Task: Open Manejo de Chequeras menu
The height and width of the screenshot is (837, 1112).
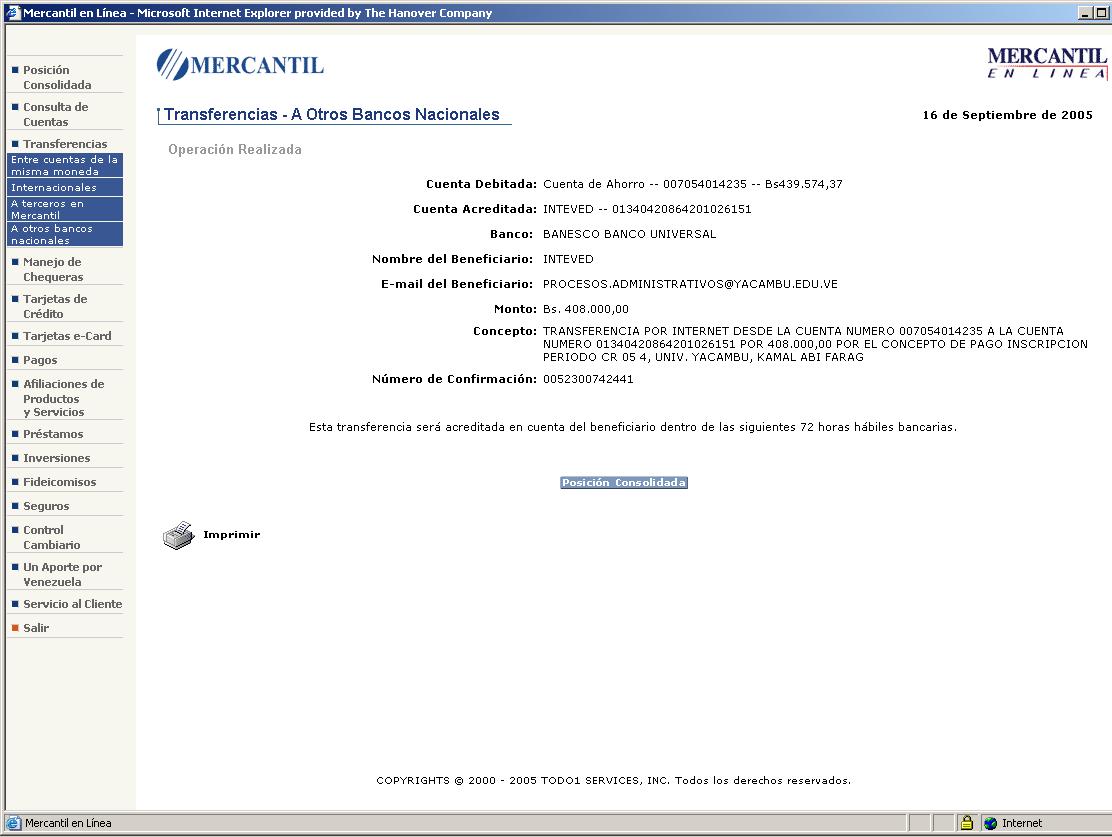Action: coord(53,270)
